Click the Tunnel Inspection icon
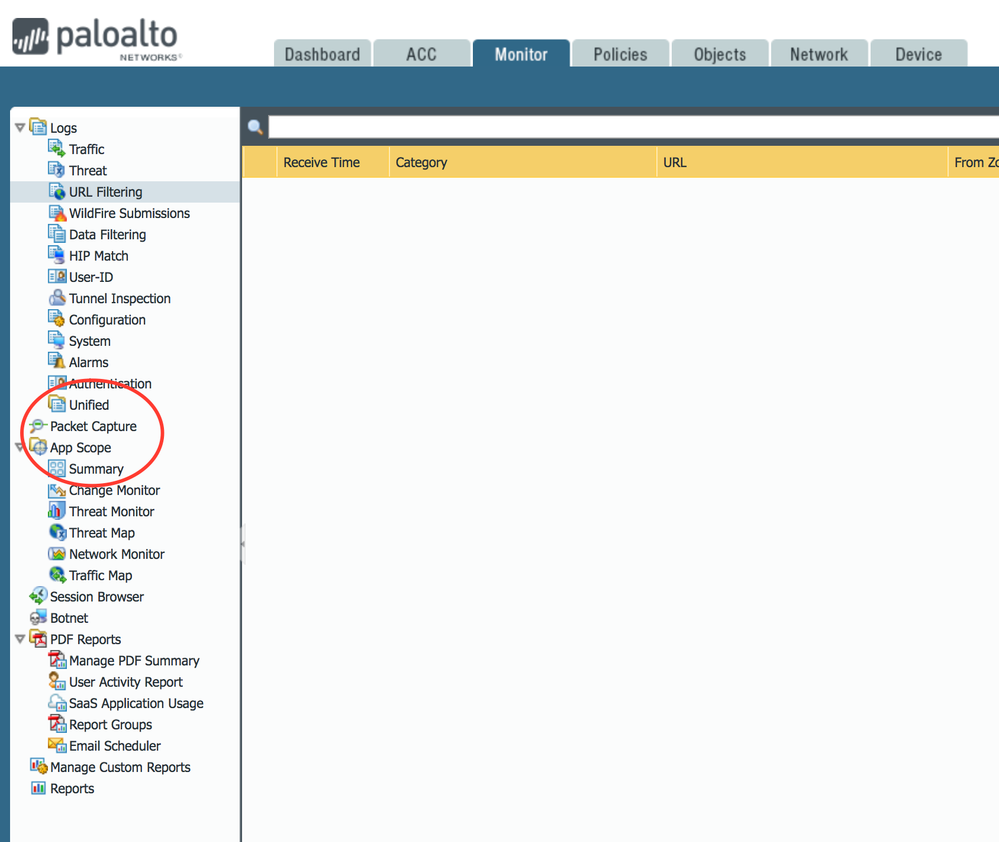 click(x=57, y=298)
